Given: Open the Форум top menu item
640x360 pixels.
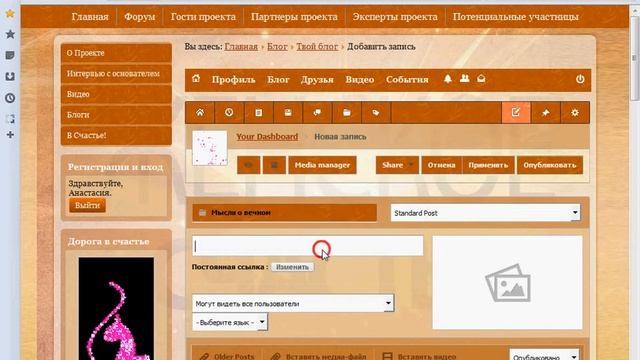Looking at the screenshot, I should coord(140,17).
